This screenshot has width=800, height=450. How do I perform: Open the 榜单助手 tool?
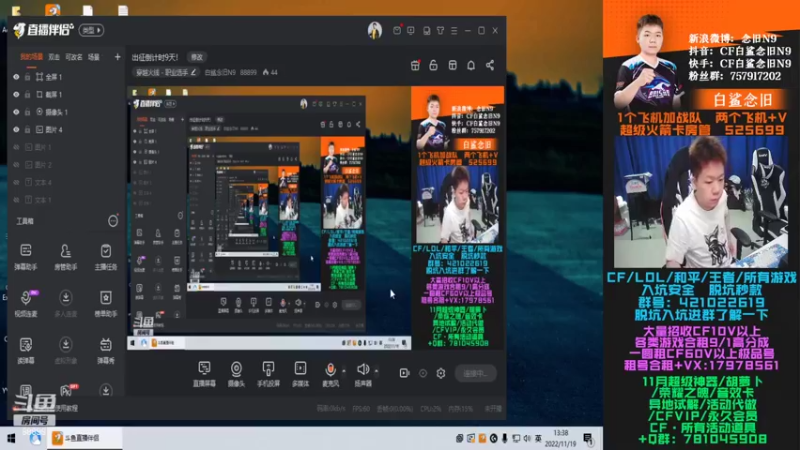pos(106,303)
